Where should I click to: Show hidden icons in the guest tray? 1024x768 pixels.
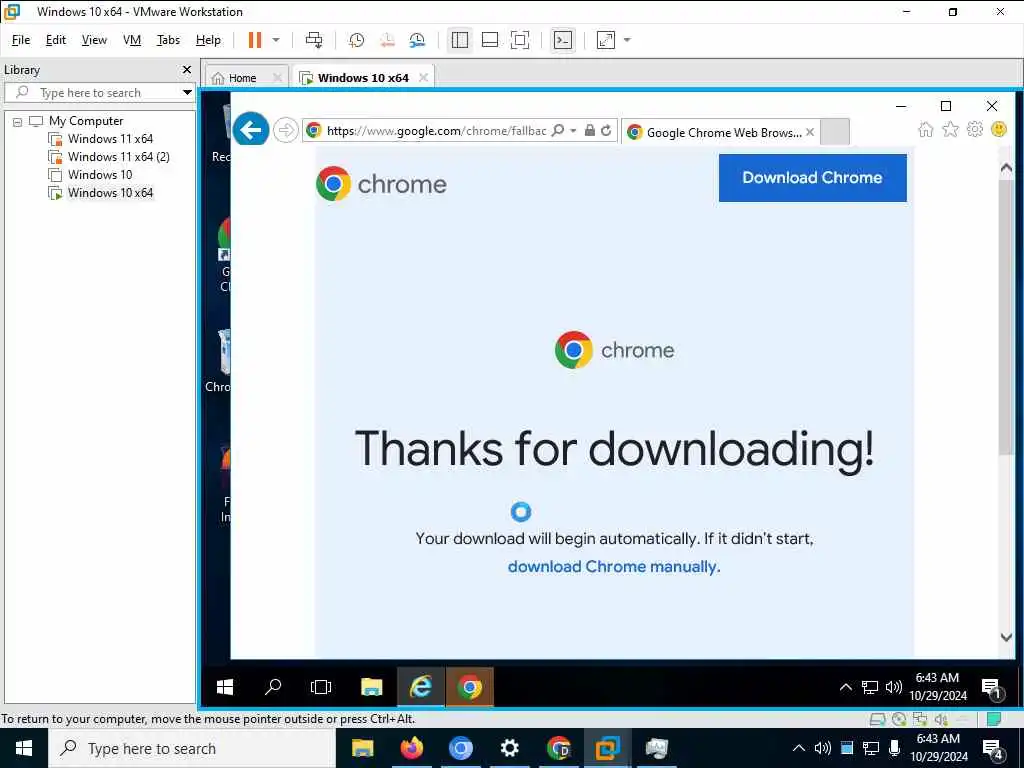pos(845,687)
